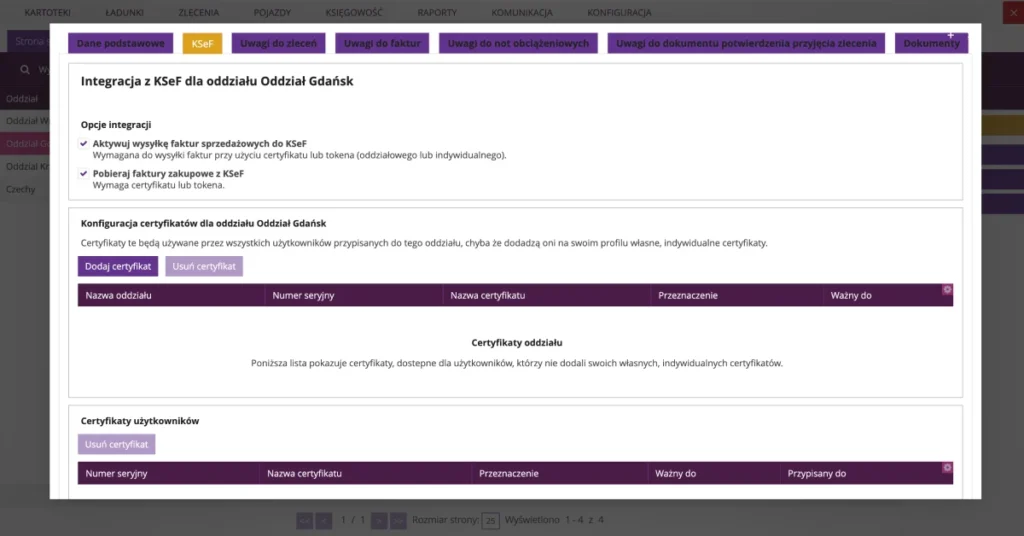Open the Uwagi do faktur tab

coord(382,43)
